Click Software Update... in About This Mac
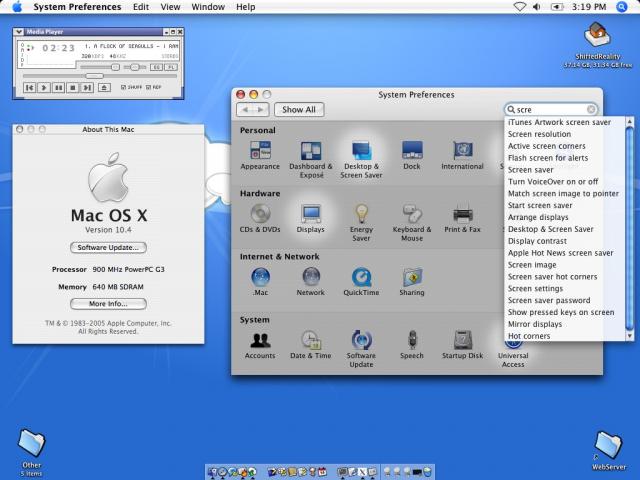Viewport: 640px width, 480px height. 108,248
